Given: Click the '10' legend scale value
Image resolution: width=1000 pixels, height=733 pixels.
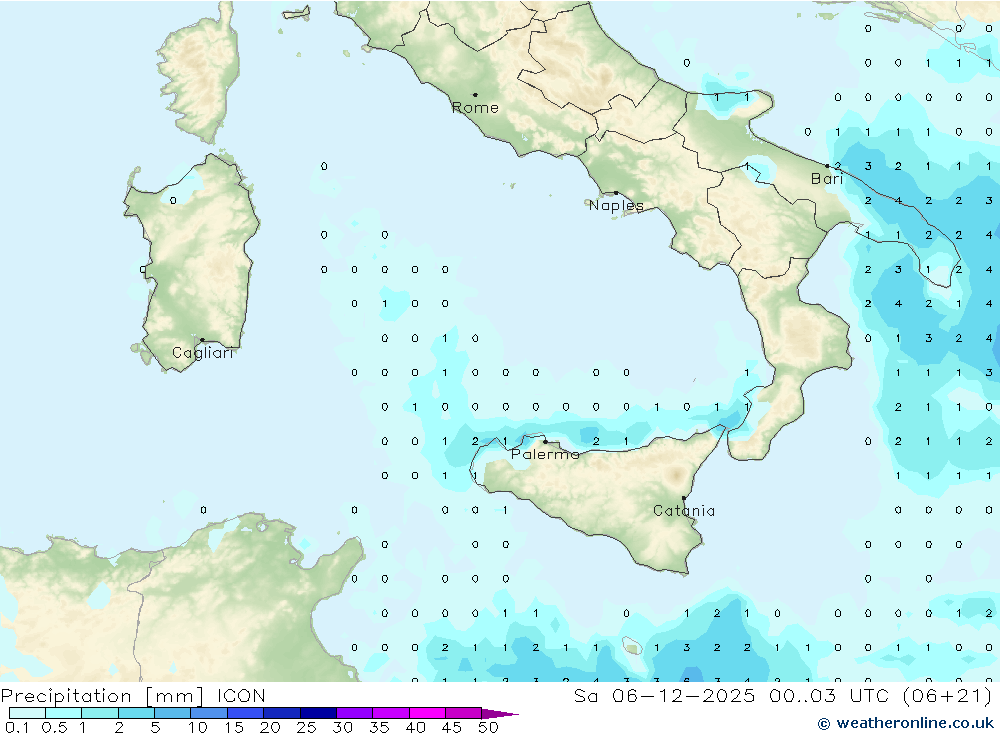Looking at the screenshot, I should [198, 727].
